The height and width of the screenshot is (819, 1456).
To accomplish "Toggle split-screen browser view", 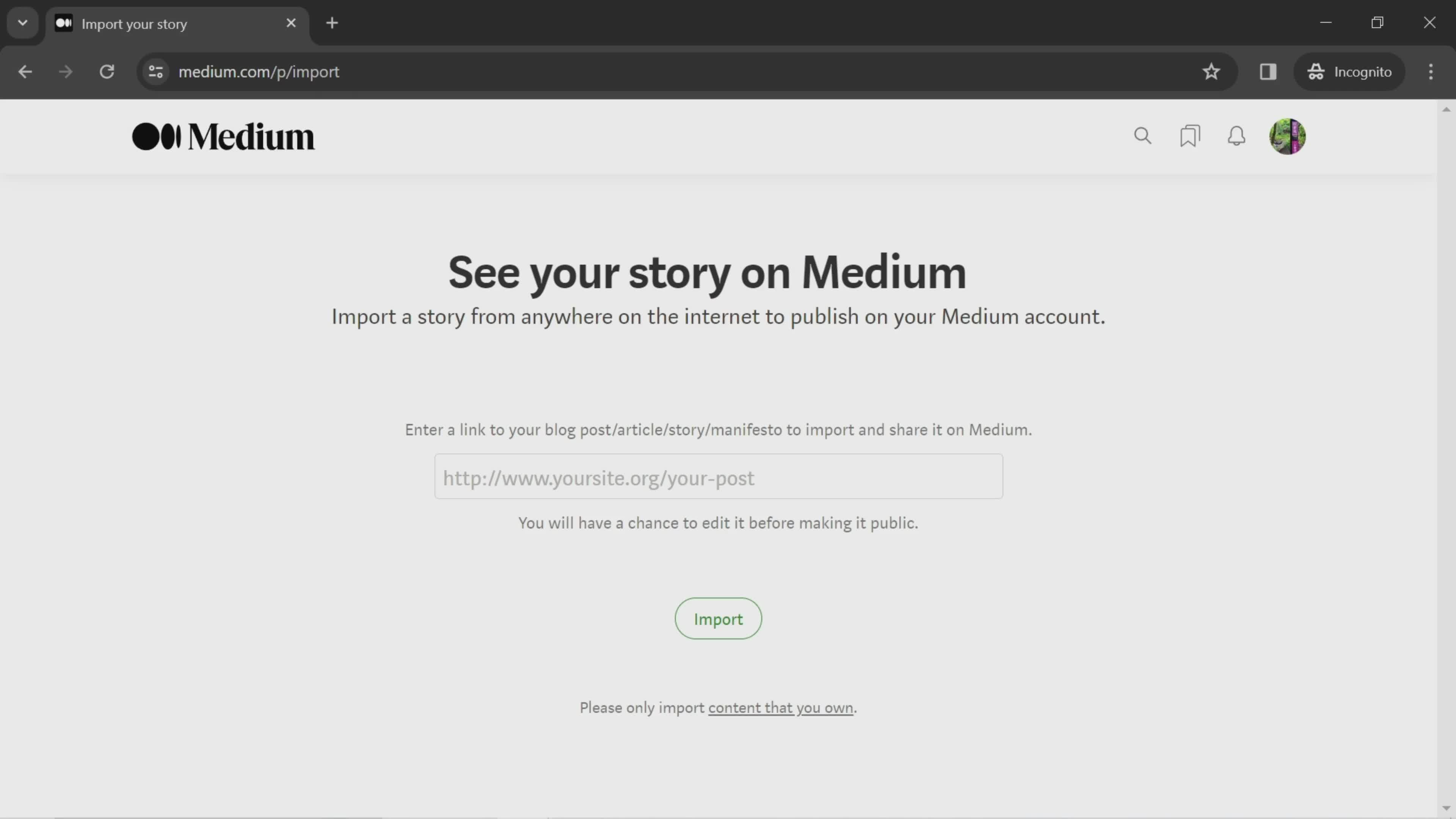I will (x=1268, y=71).
